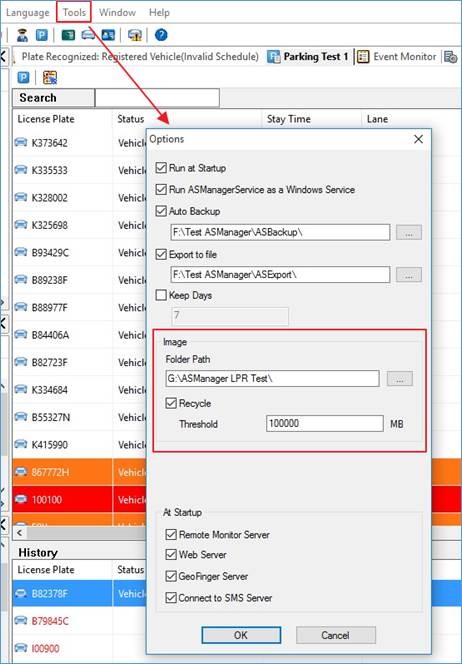
Task: Open help via blue question mark icon
Action: pos(161,35)
